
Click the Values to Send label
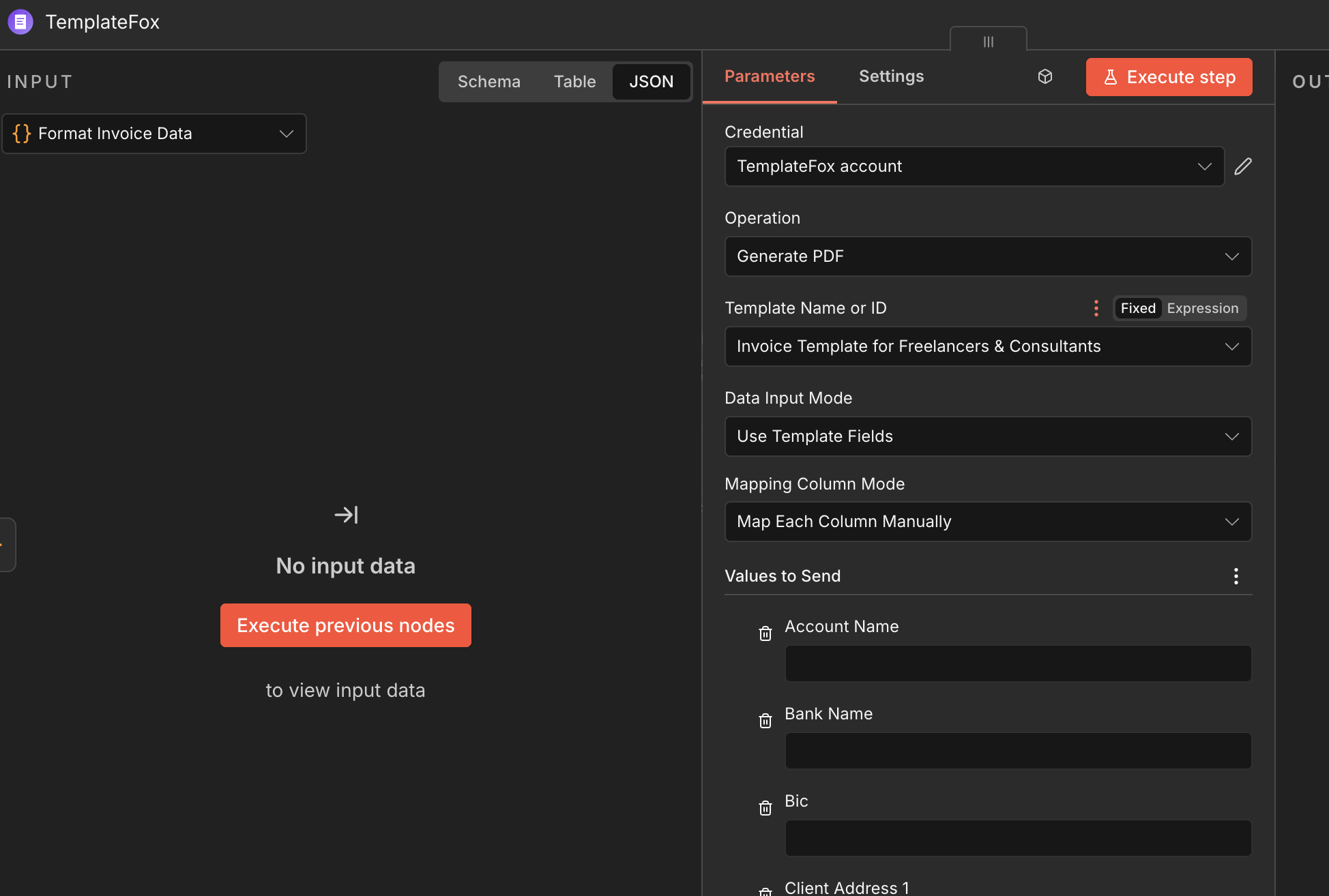pyautogui.click(x=783, y=576)
